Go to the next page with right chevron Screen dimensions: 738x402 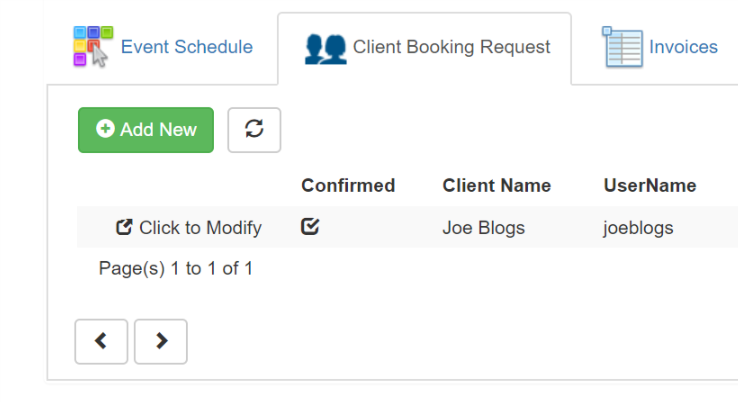[x=160, y=341]
